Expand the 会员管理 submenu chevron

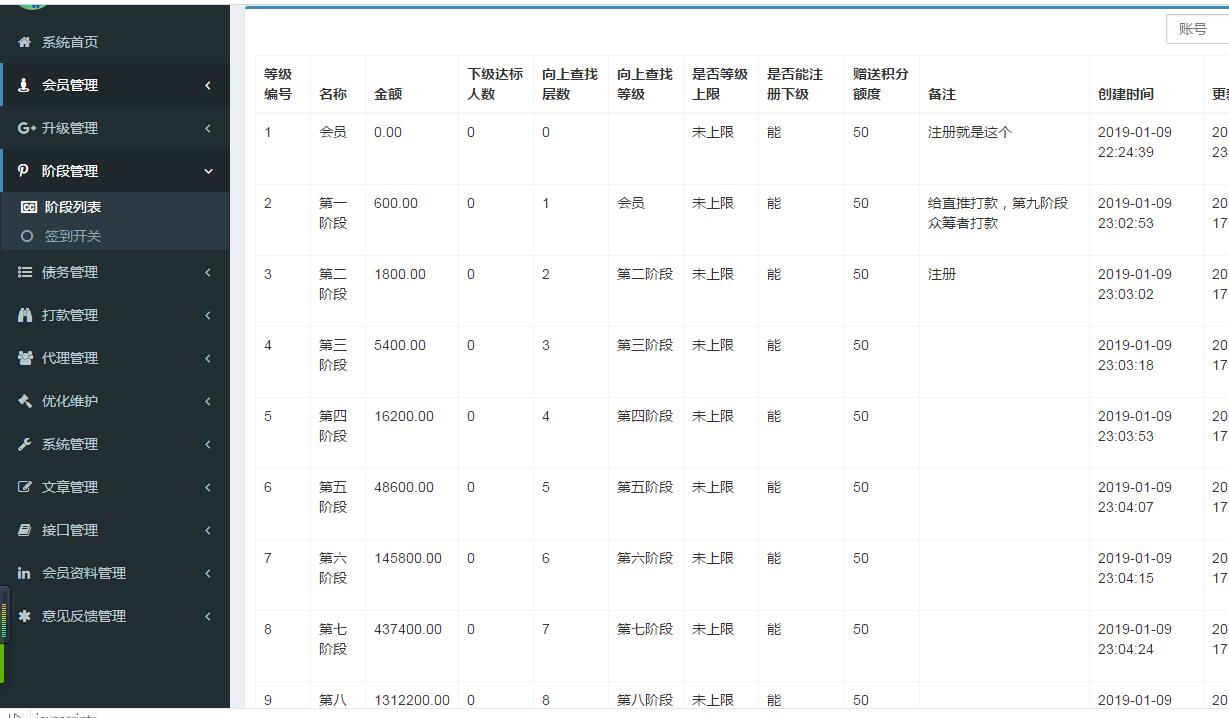pyautogui.click(x=207, y=84)
